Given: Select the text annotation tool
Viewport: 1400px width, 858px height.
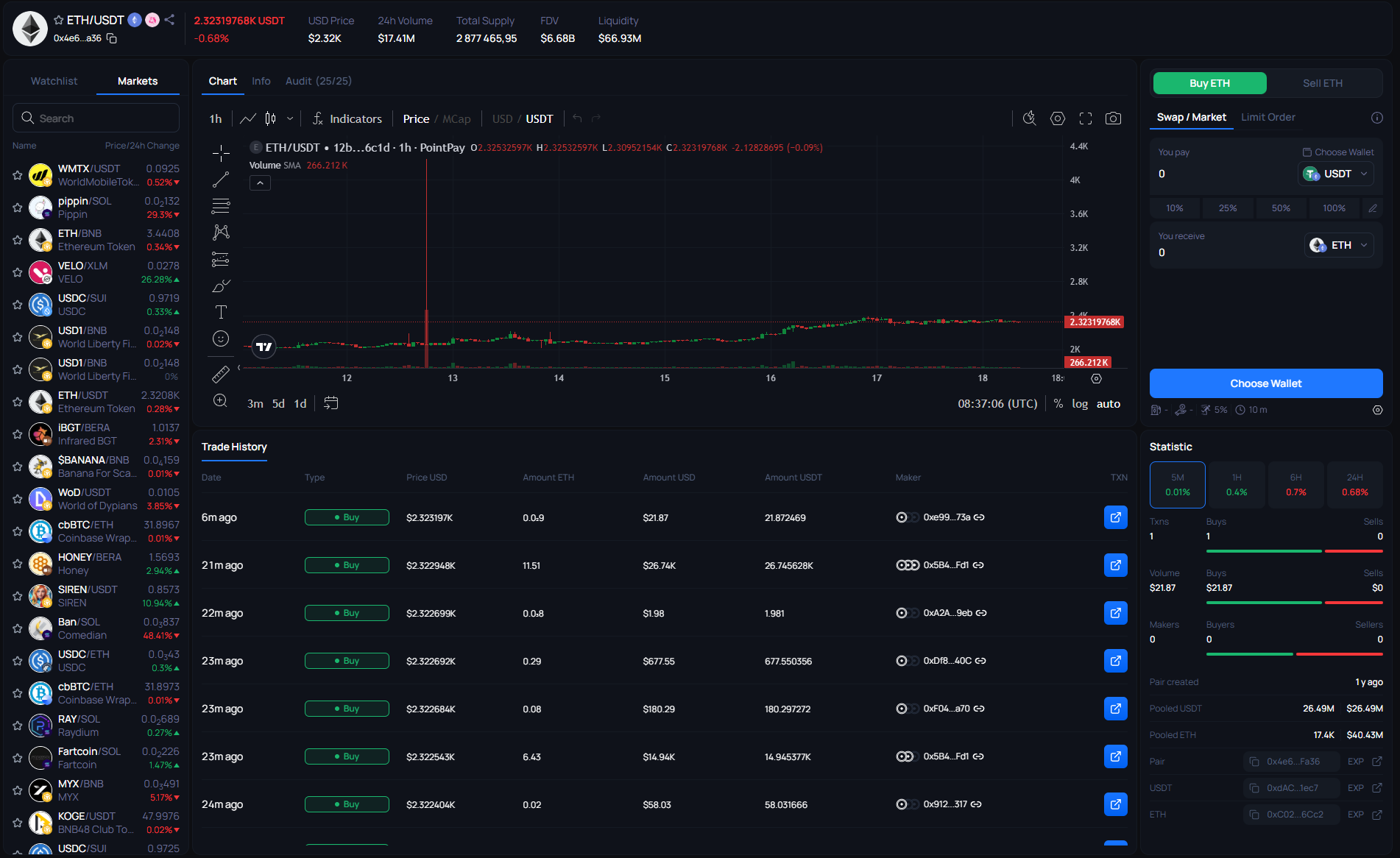Looking at the screenshot, I should pyautogui.click(x=221, y=312).
